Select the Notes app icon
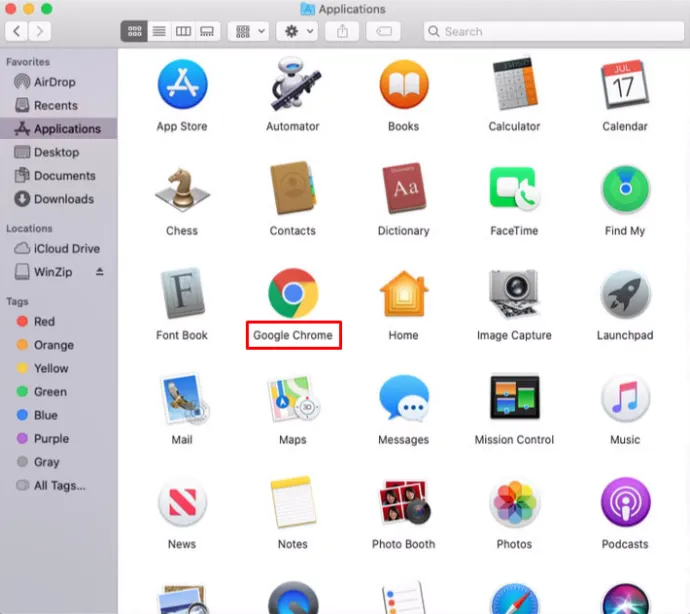690x614 pixels. [294, 502]
